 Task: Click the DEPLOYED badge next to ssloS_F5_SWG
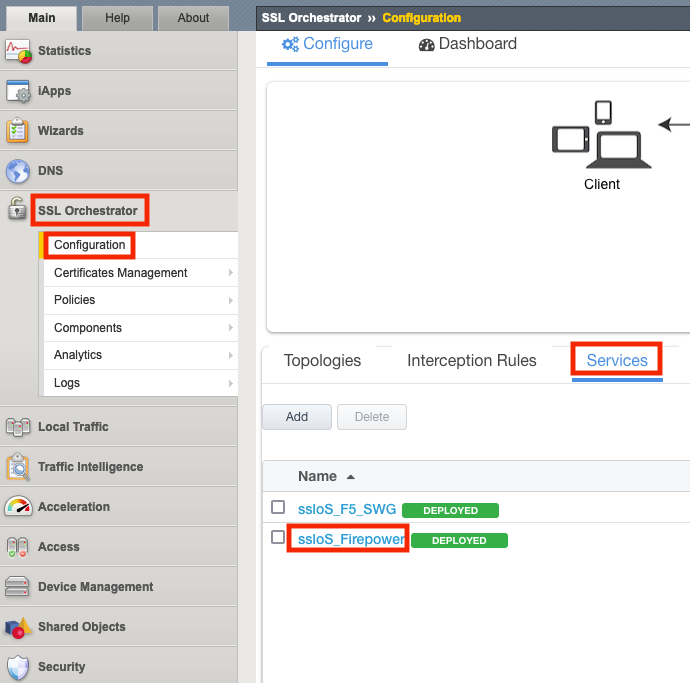pos(450,510)
